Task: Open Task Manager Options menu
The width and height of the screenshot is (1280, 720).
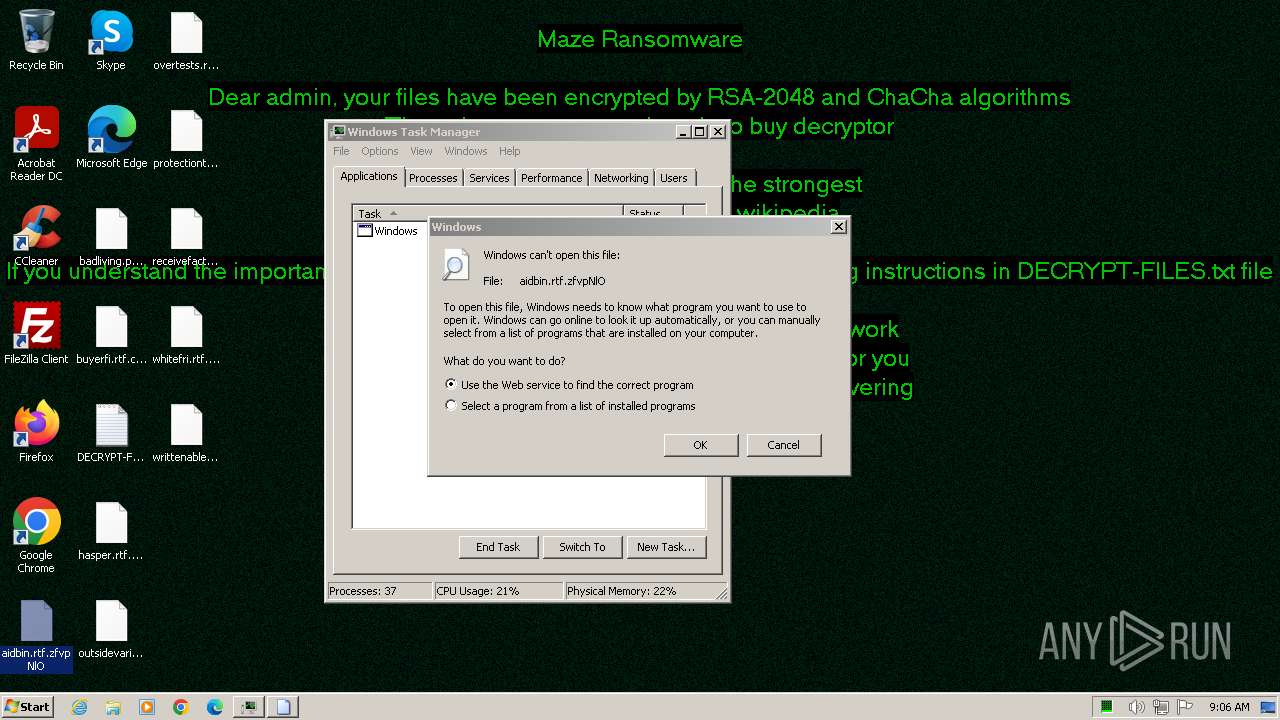Action: [x=380, y=151]
